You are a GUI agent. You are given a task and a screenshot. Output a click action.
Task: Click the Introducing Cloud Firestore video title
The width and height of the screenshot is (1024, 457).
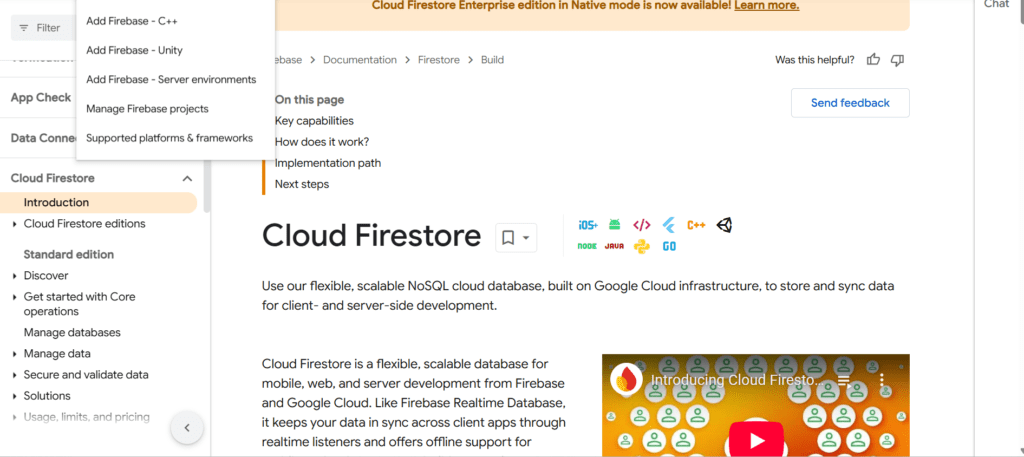pos(738,380)
